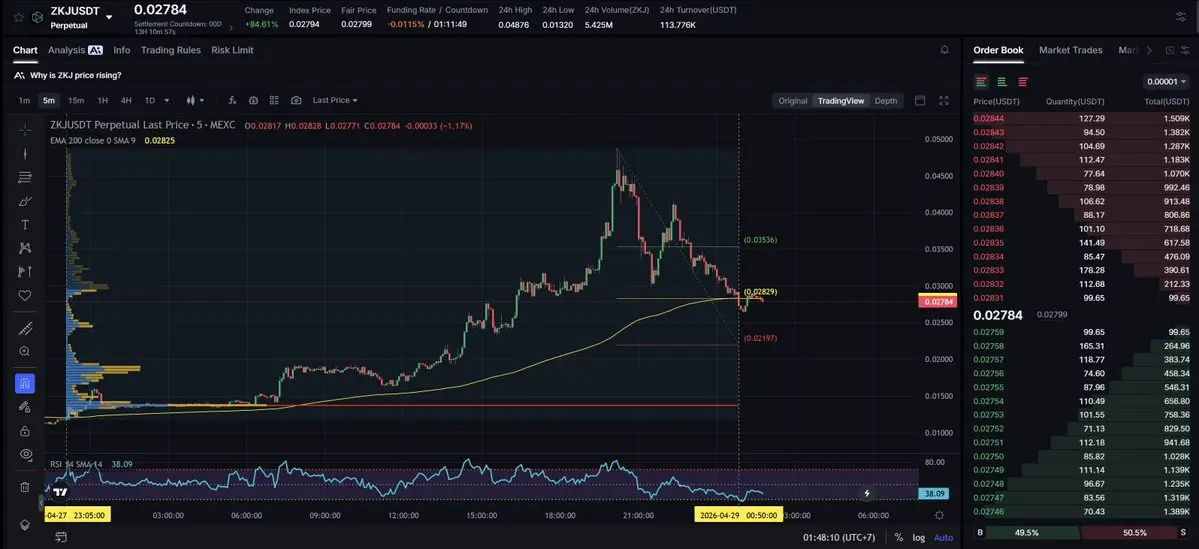The height and width of the screenshot is (549, 1199).
Task: Open the long/short position forecasting tool
Action: 24,271
